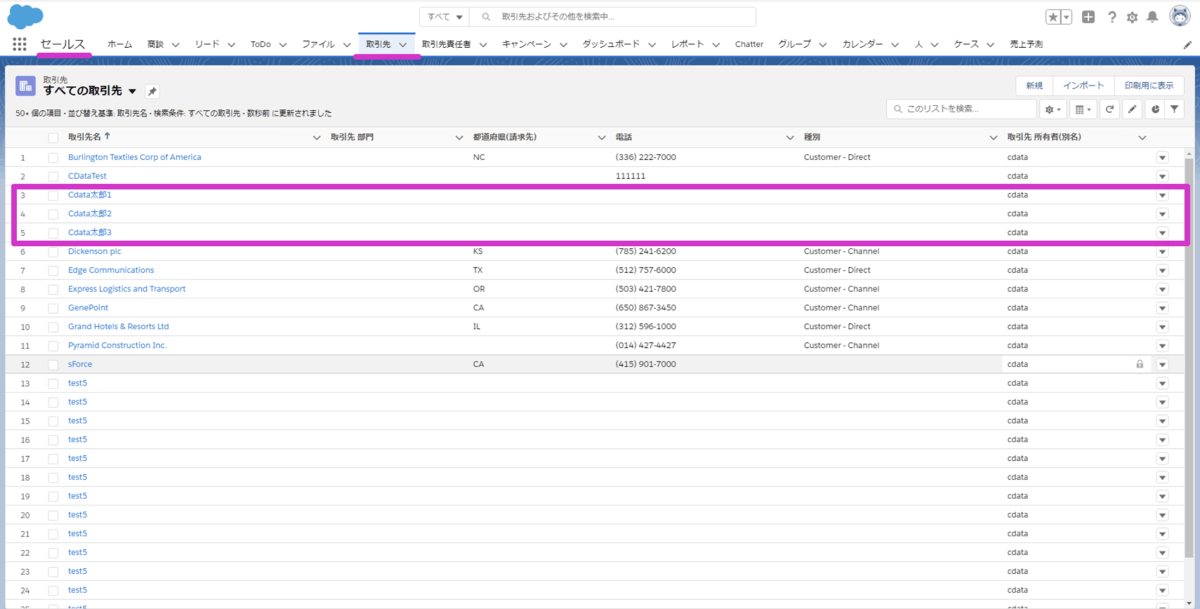The height and width of the screenshot is (609, 1200).
Task: Go to the Chatter tab
Action: 749,44
